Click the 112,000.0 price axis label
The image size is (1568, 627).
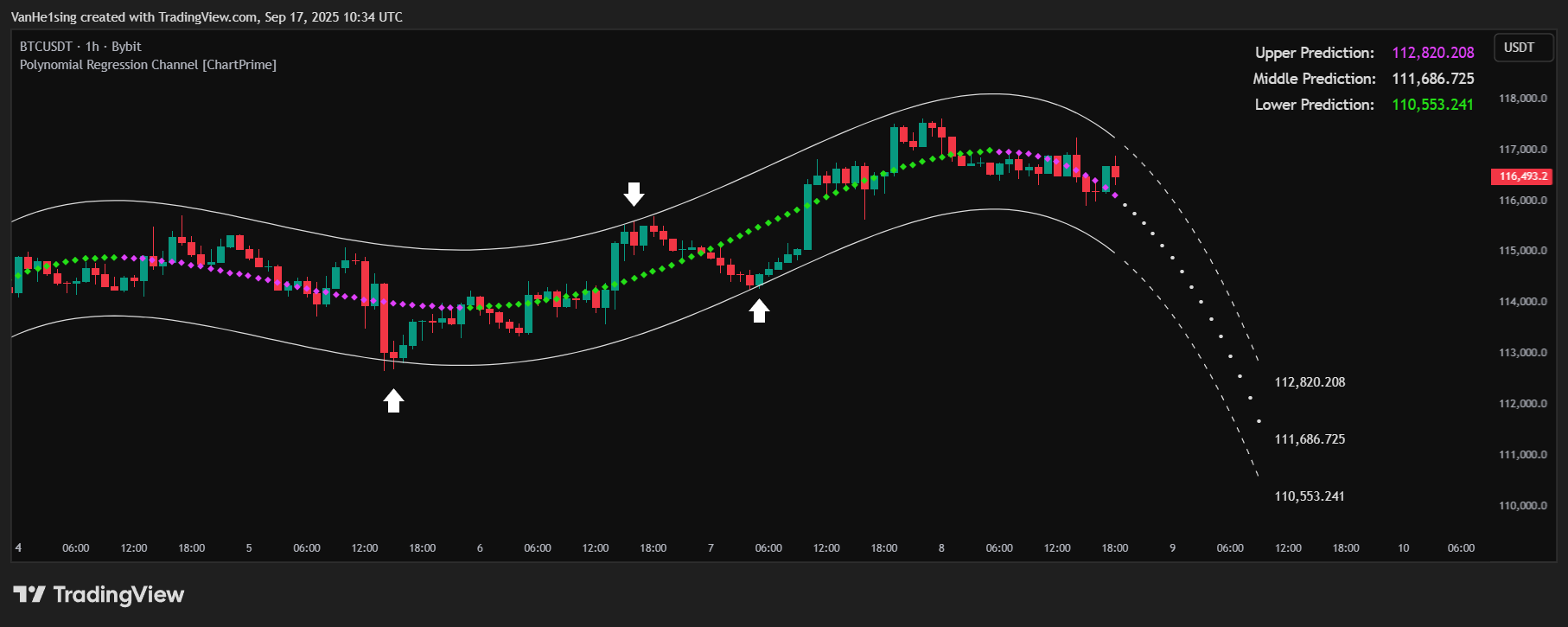[1523, 404]
